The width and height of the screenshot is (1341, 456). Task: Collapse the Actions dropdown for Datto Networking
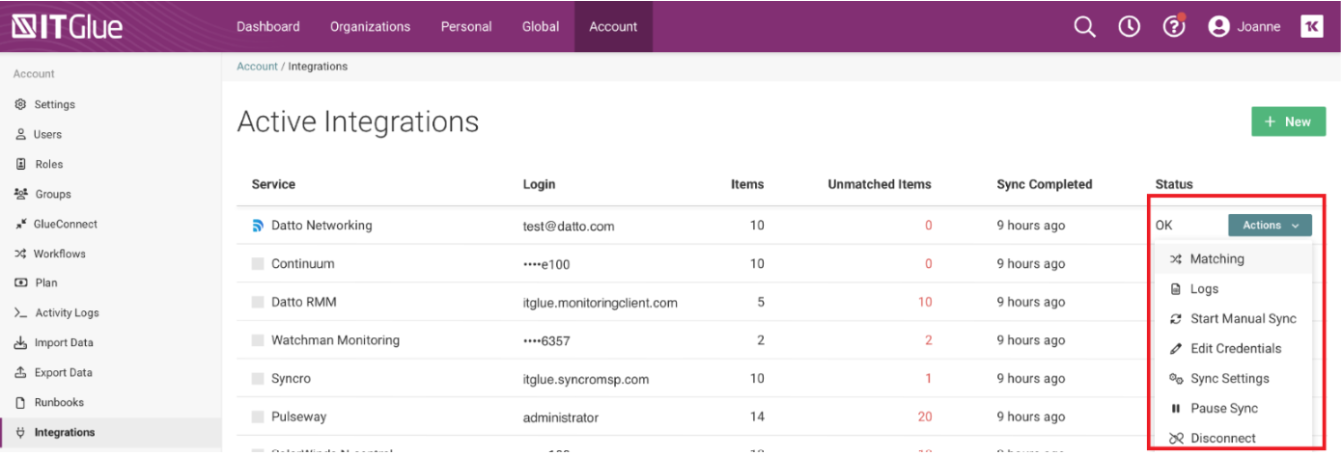click(1270, 225)
